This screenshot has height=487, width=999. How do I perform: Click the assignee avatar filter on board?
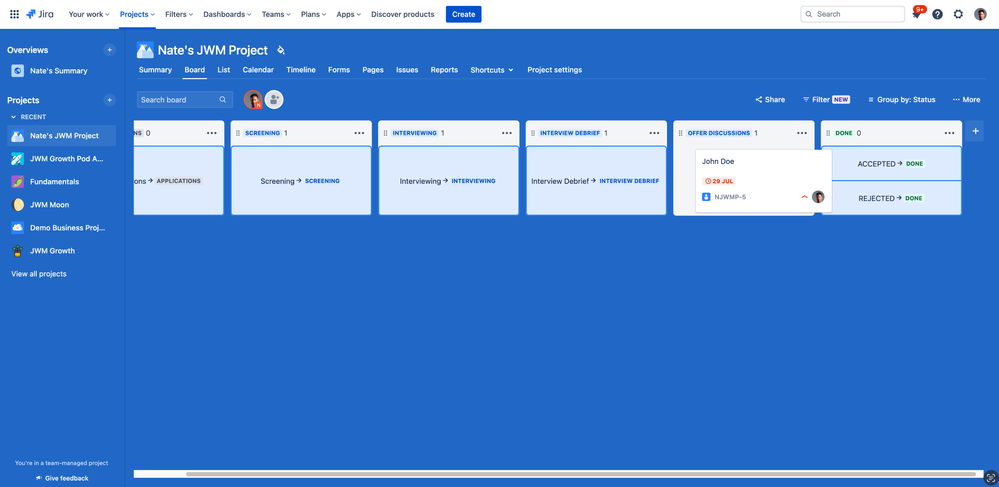[253, 99]
